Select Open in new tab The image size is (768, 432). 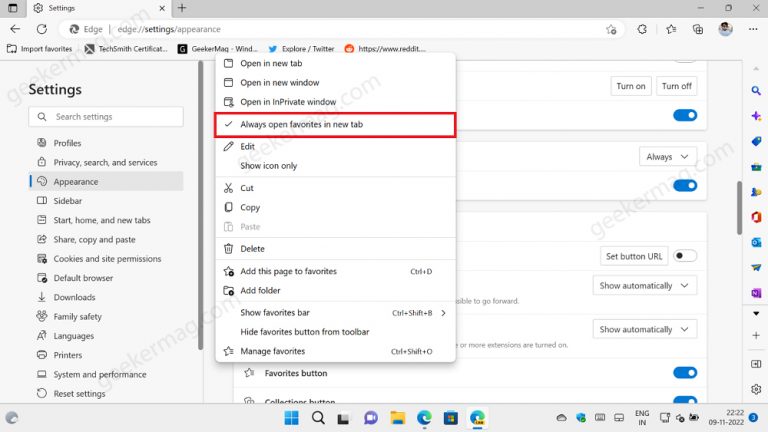(335, 63)
